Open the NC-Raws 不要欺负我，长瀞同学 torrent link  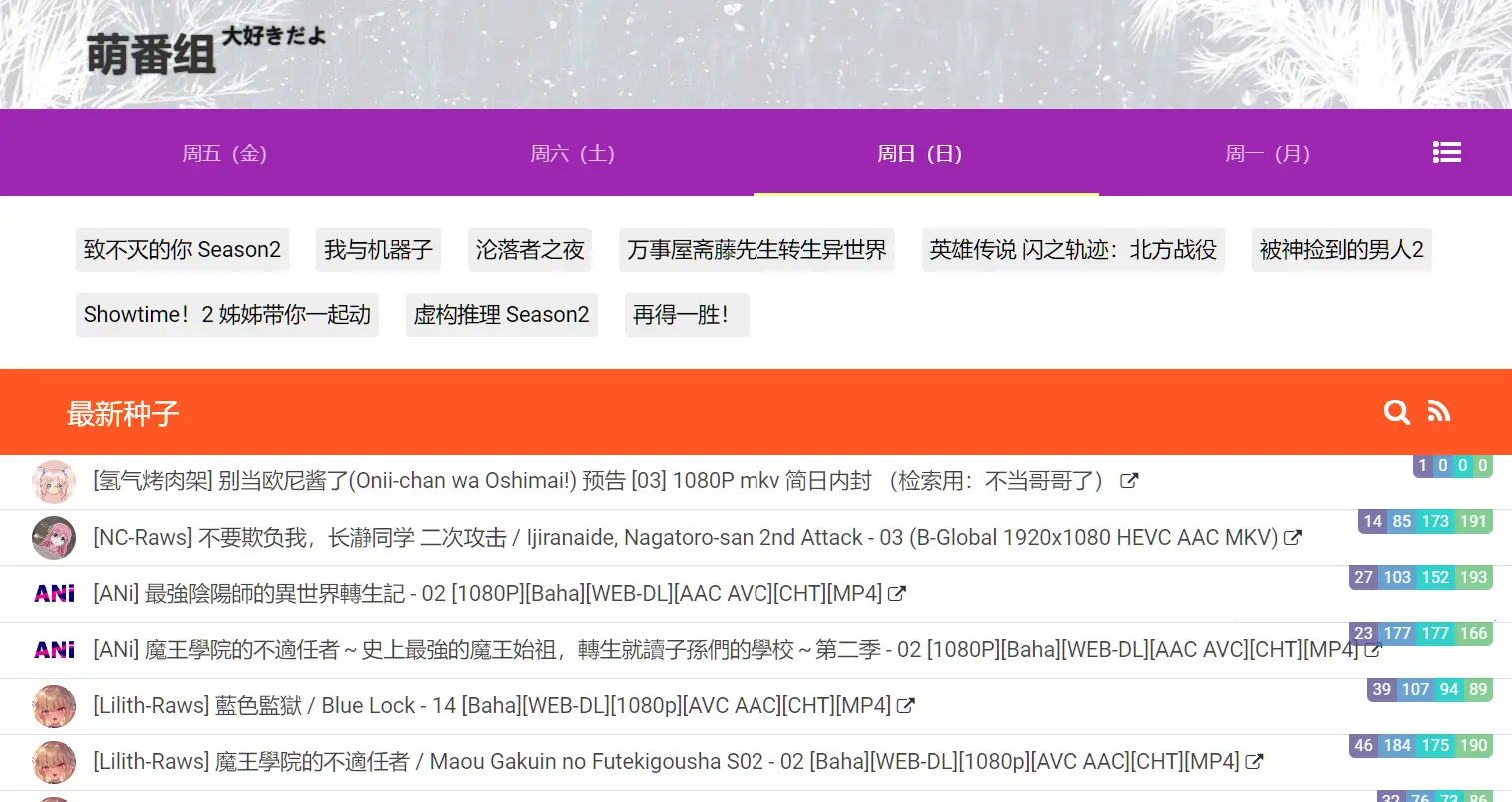(x=686, y=538)
